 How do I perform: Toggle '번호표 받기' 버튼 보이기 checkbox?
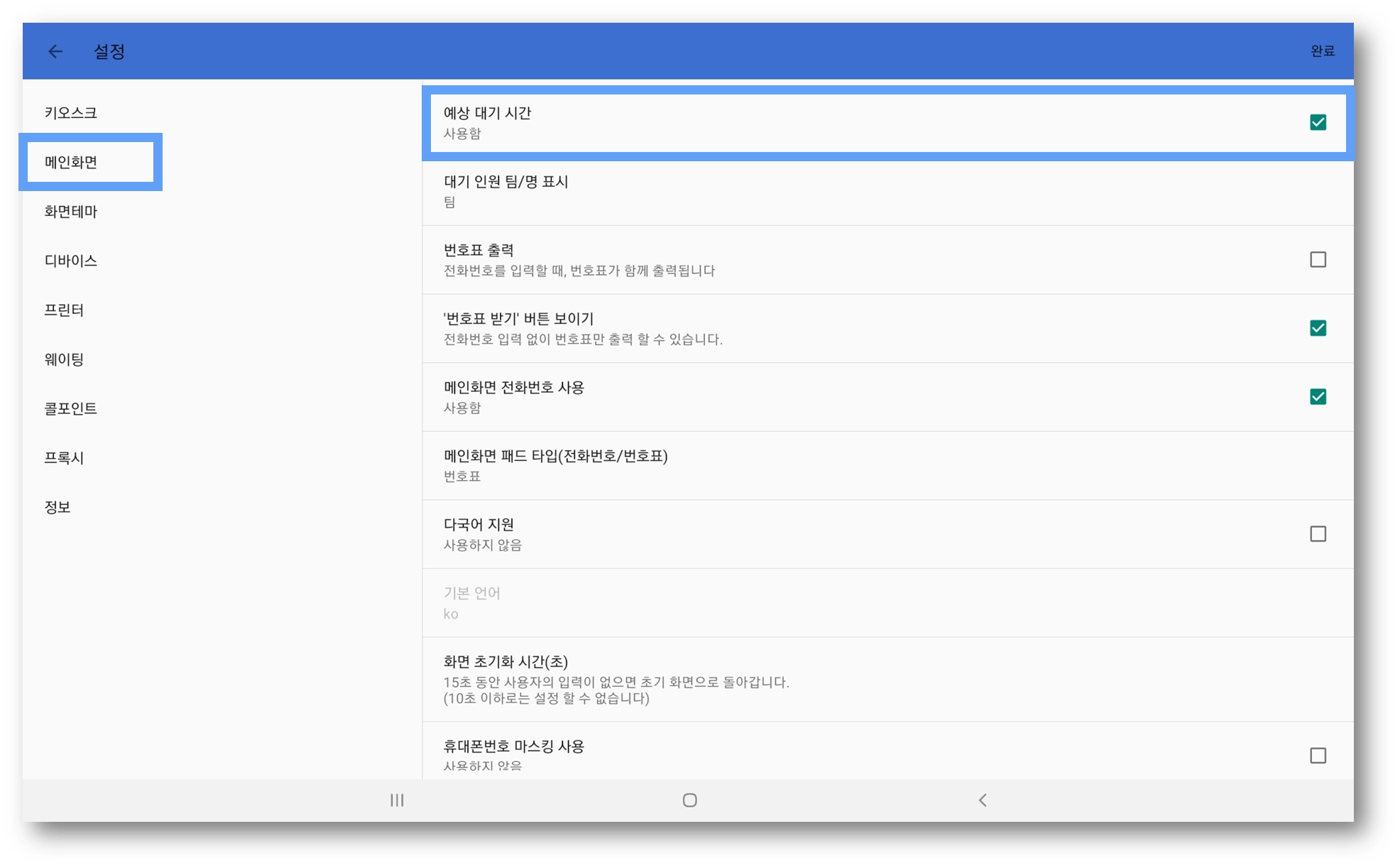pyautogui.click(x=1318, y=328)
